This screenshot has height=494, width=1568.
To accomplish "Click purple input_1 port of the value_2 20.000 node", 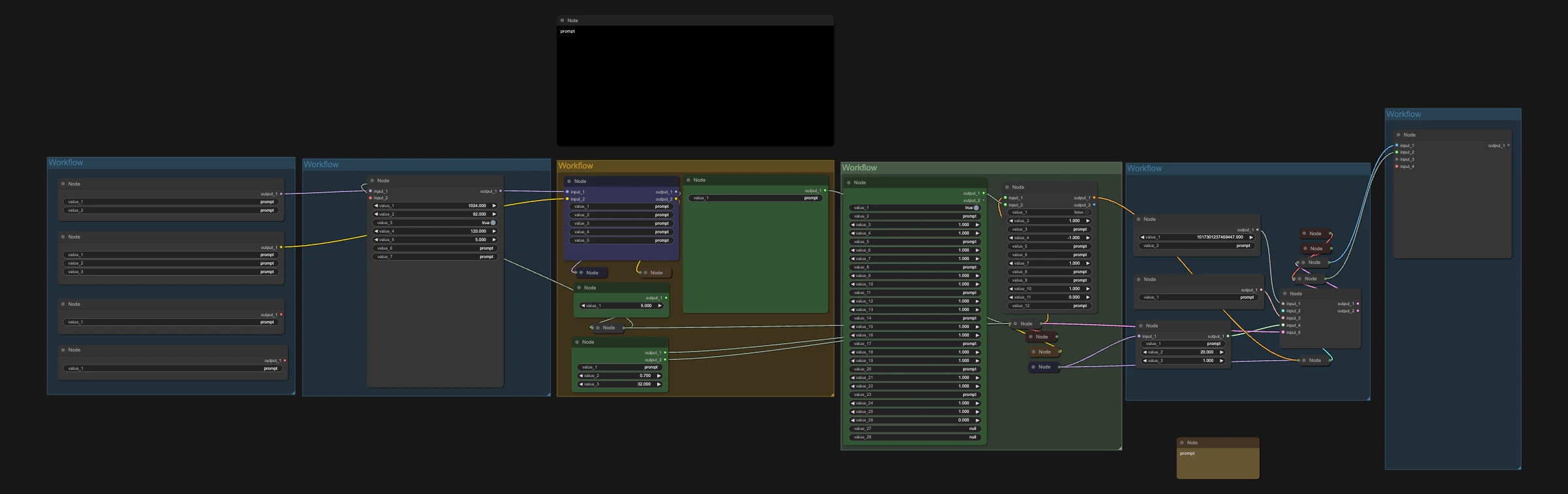I will (x=1139, y=336).
